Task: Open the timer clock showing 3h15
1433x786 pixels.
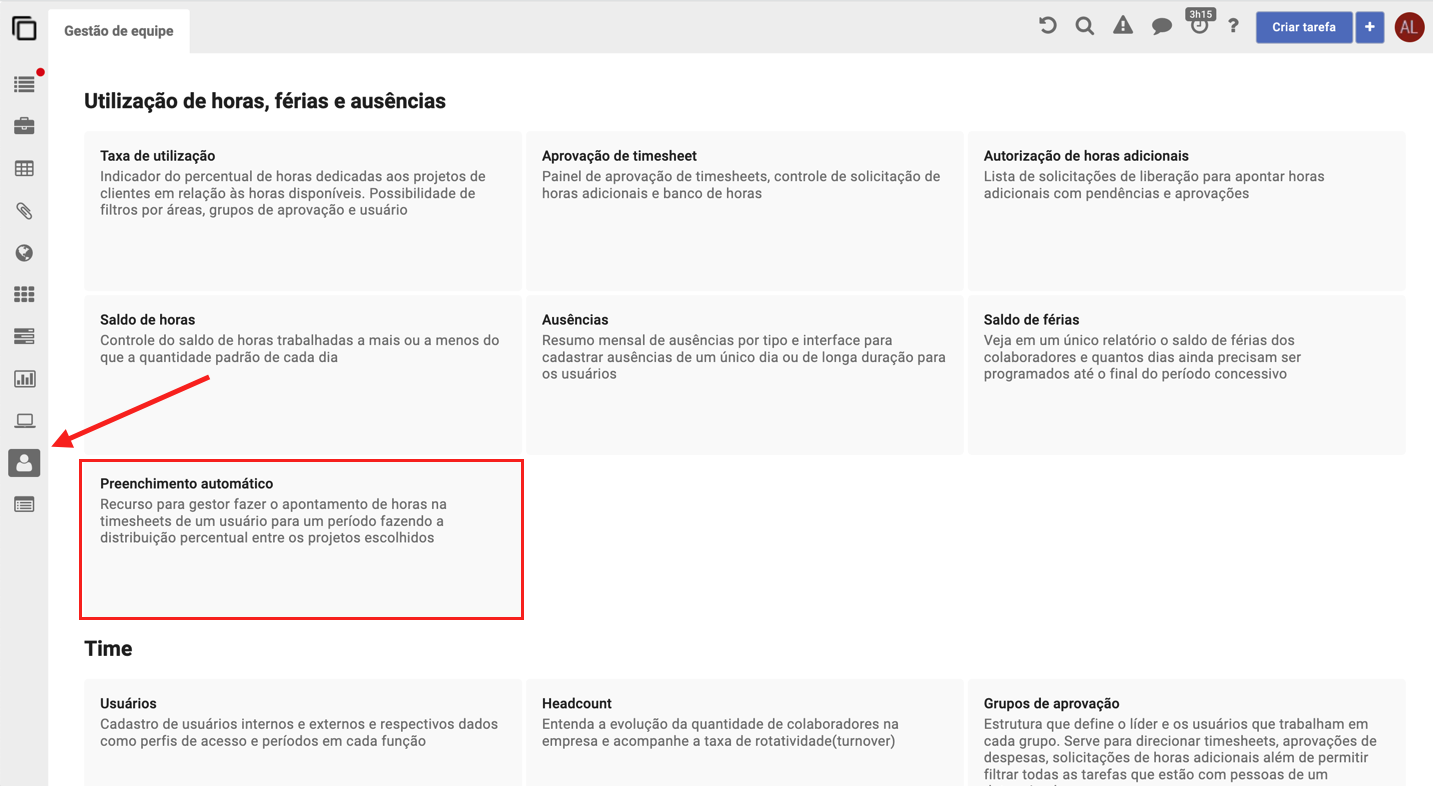Action: coord(1199,26)
